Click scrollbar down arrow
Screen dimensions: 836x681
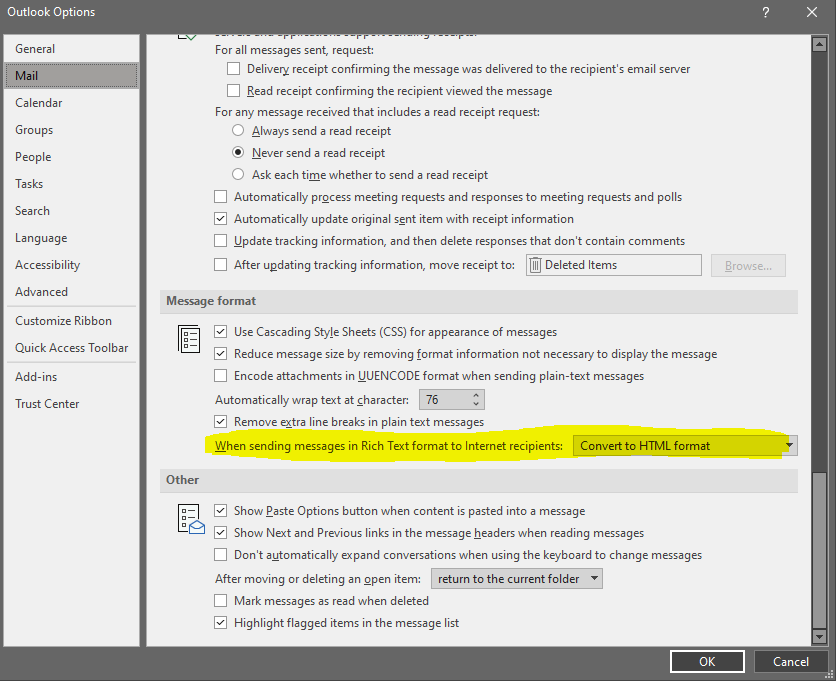tap(819, 636)
